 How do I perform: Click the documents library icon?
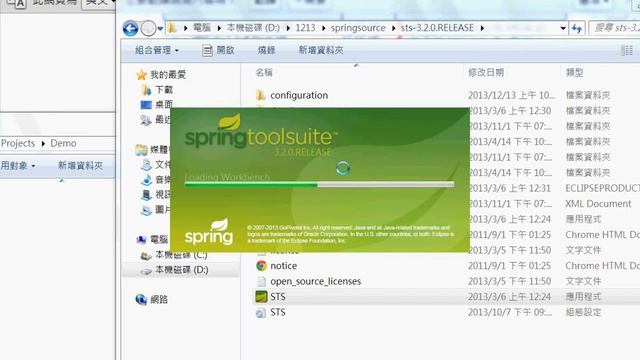click(x=146, y=164)
